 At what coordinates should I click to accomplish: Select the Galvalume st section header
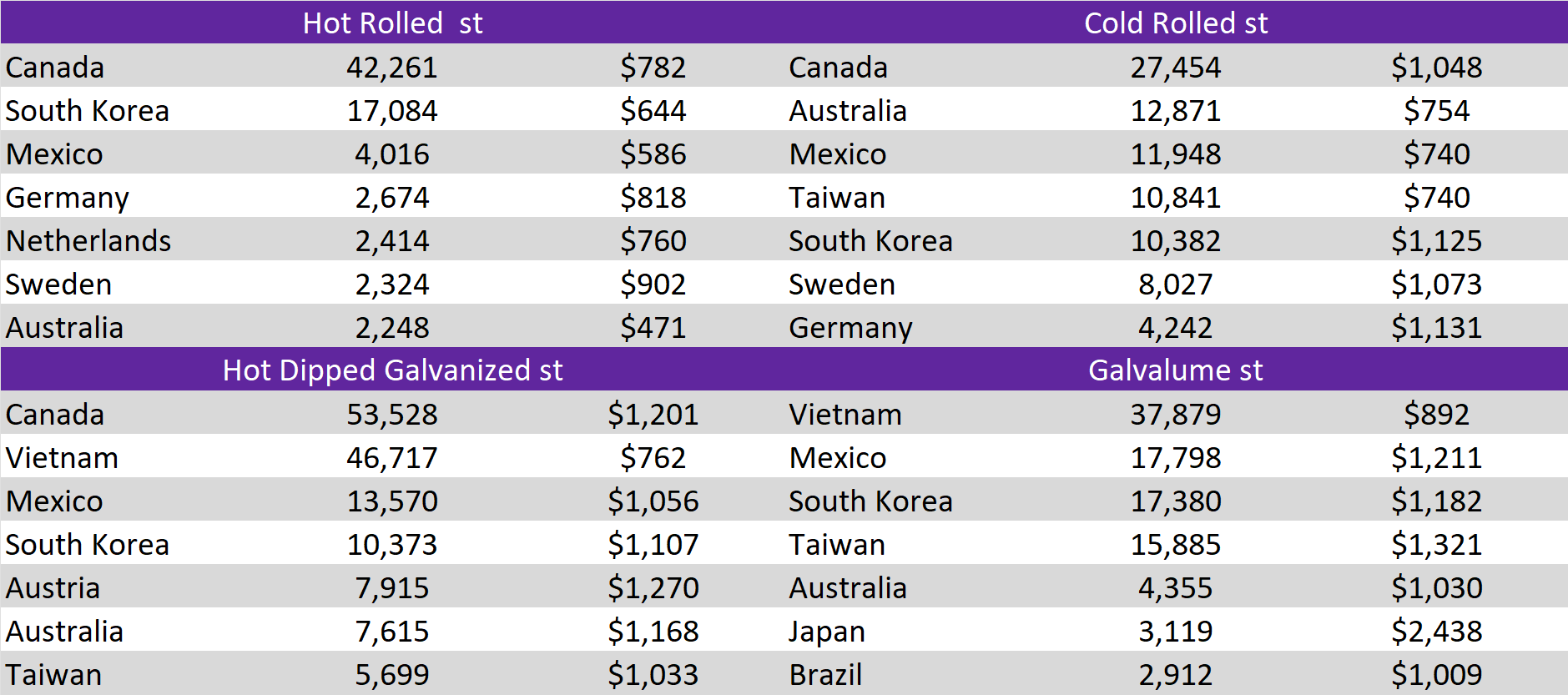point(1175,370)
